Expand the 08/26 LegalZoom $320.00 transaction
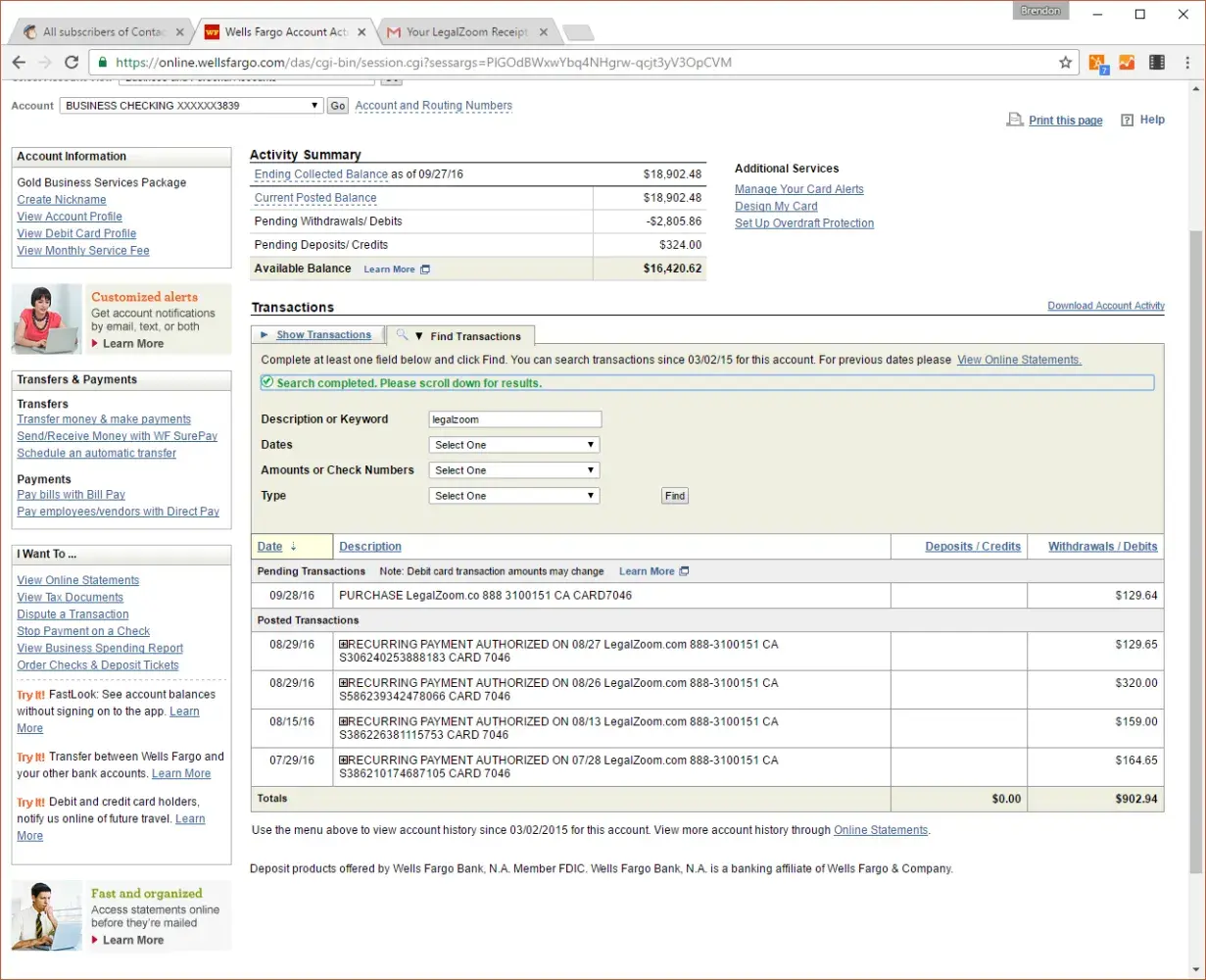The image size is (1206, 980). coord(344,683)
